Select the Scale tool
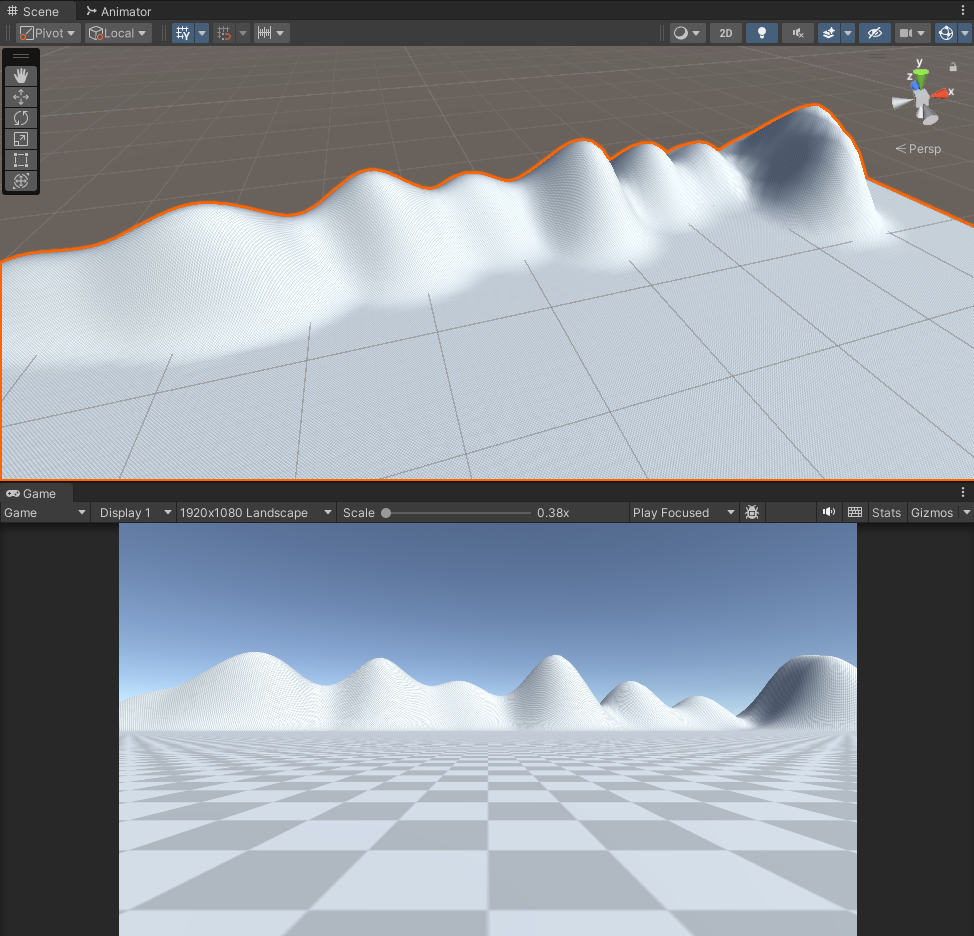This screenshot has height=936, width=974. pyautogui.click(x=21, y=139)
